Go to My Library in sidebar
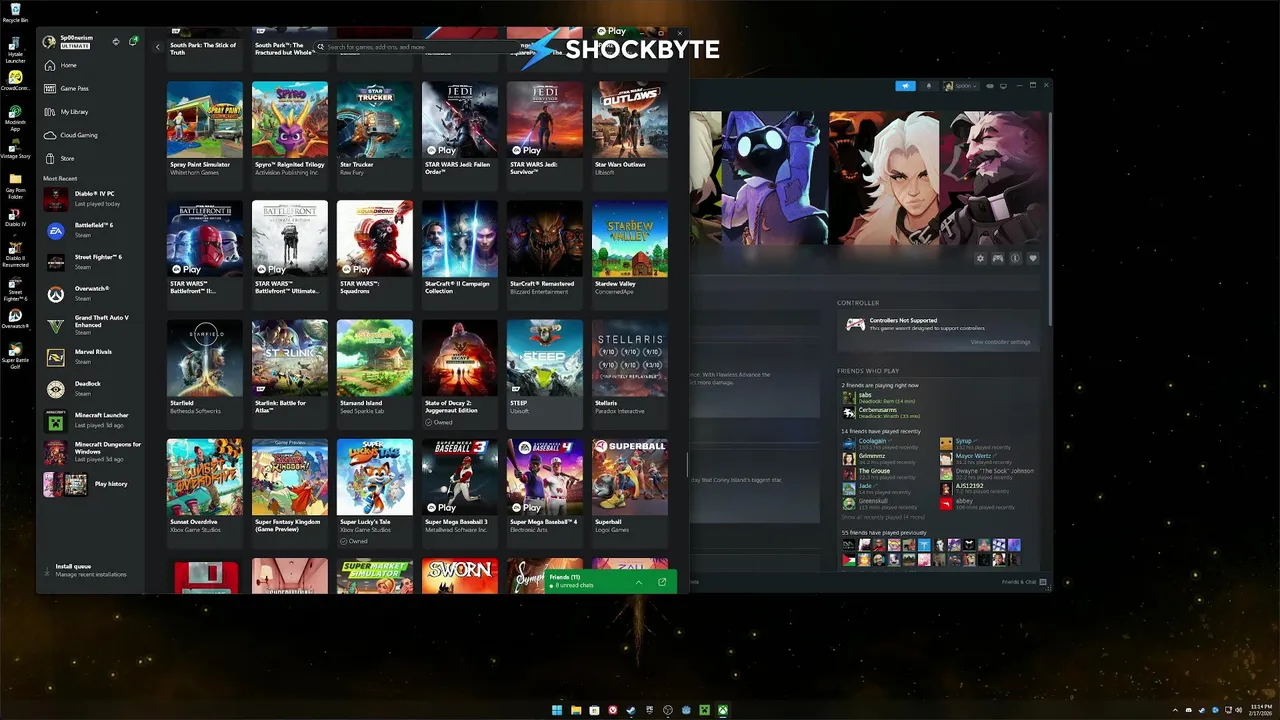 click(91, 112)
